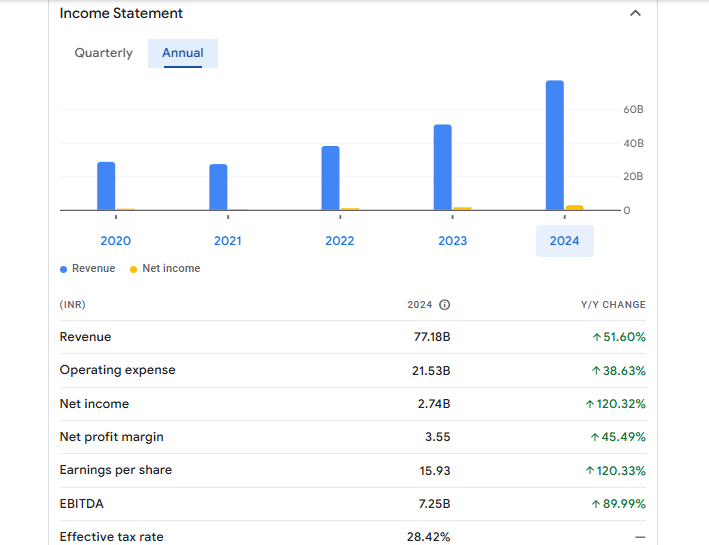Click the Net profit margin label
This screenshot has width=709, height=545.
(112, 437)
